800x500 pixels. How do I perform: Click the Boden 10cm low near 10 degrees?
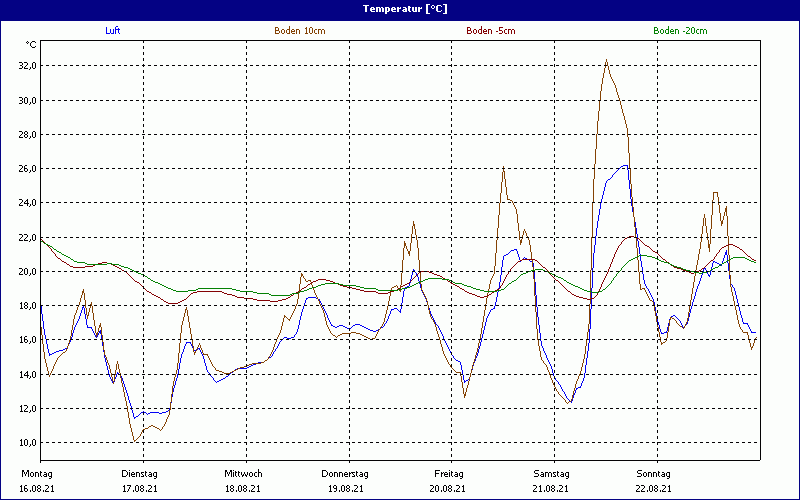tap(134, 441)
